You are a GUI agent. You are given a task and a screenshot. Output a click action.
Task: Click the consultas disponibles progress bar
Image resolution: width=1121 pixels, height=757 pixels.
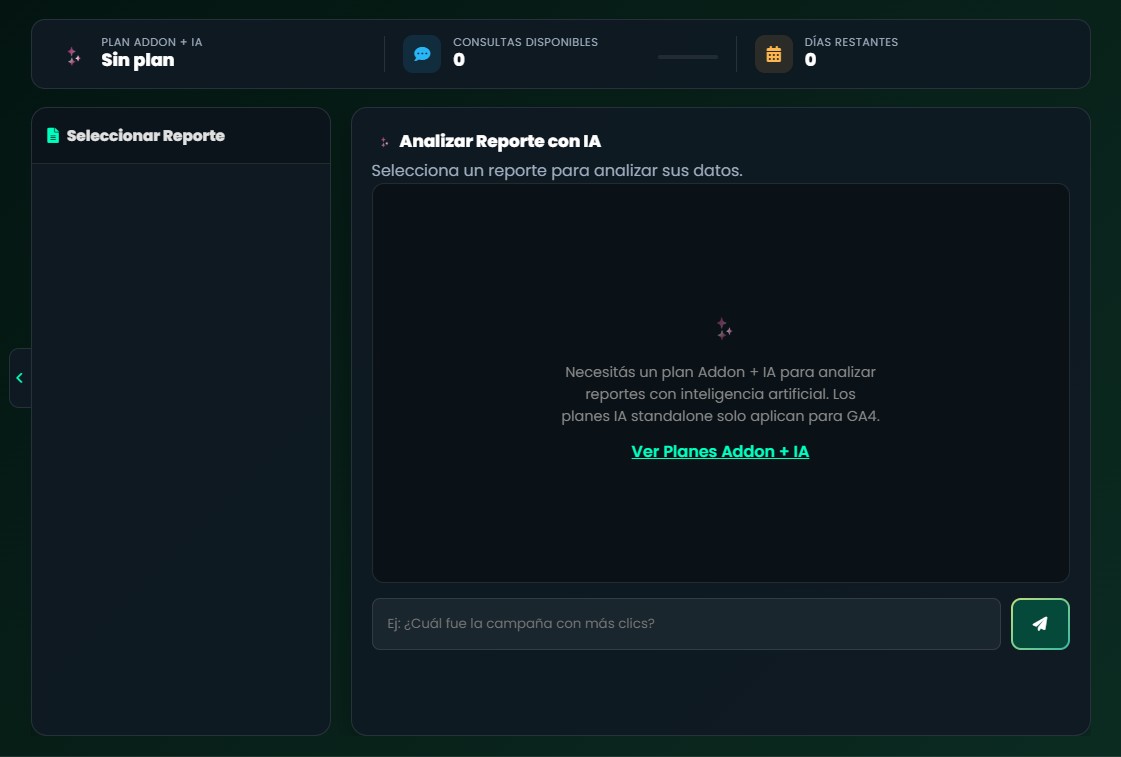(687, 58)
